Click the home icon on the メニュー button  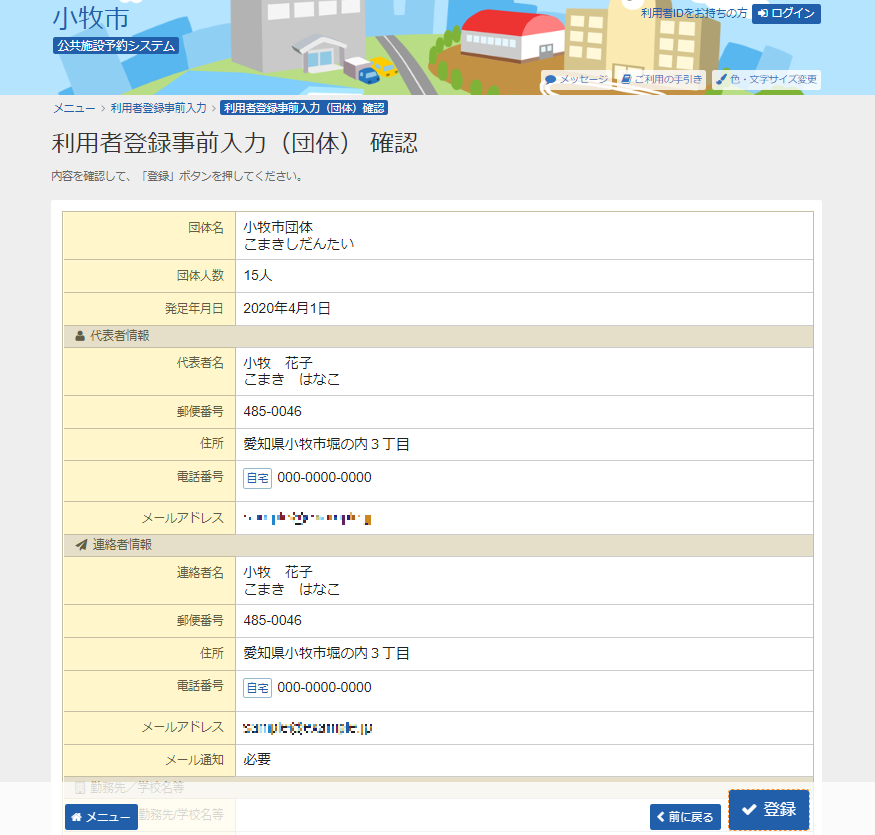[x=77, y=817]
